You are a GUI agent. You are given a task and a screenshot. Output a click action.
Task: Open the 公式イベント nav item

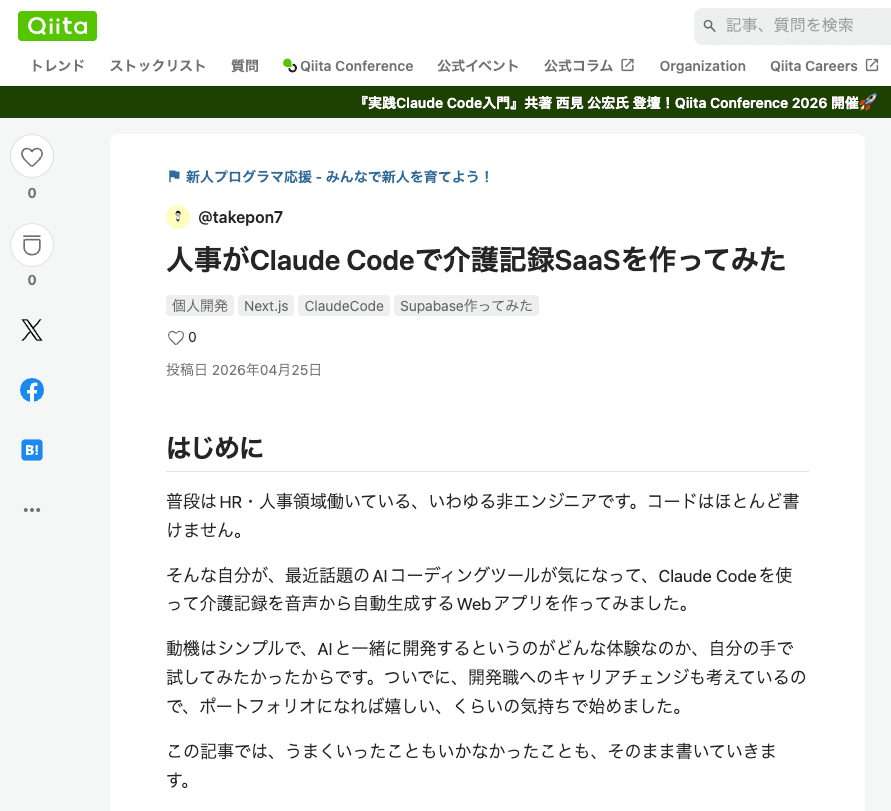478,66
